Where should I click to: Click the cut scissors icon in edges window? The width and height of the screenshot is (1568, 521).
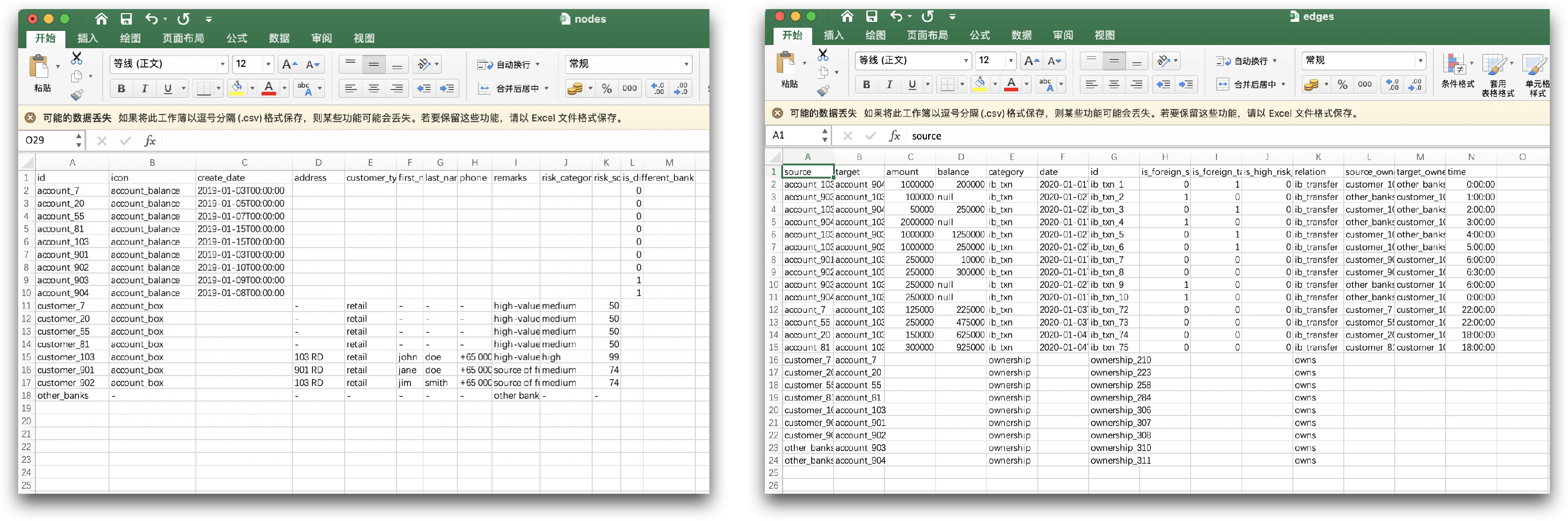click(x=823, y=55)
